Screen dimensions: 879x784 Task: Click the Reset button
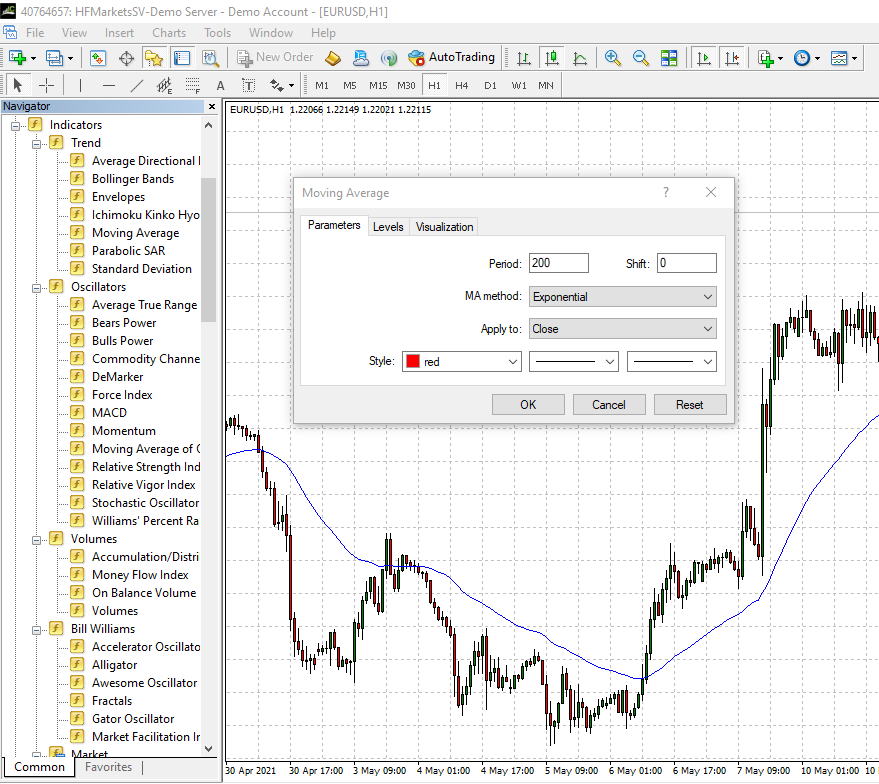(x=689, y=405)
